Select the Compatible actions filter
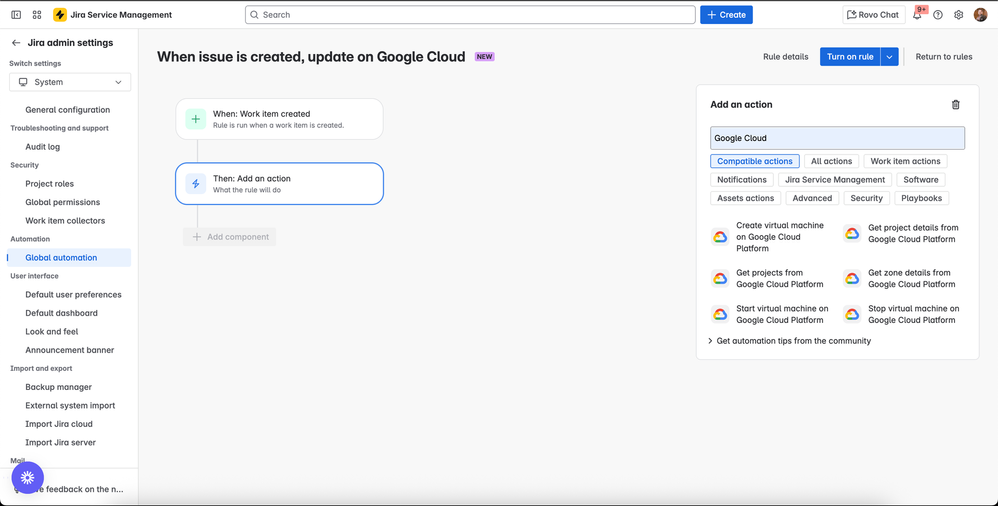The width and height of the screenshot is (998, 506). point(755,161)
